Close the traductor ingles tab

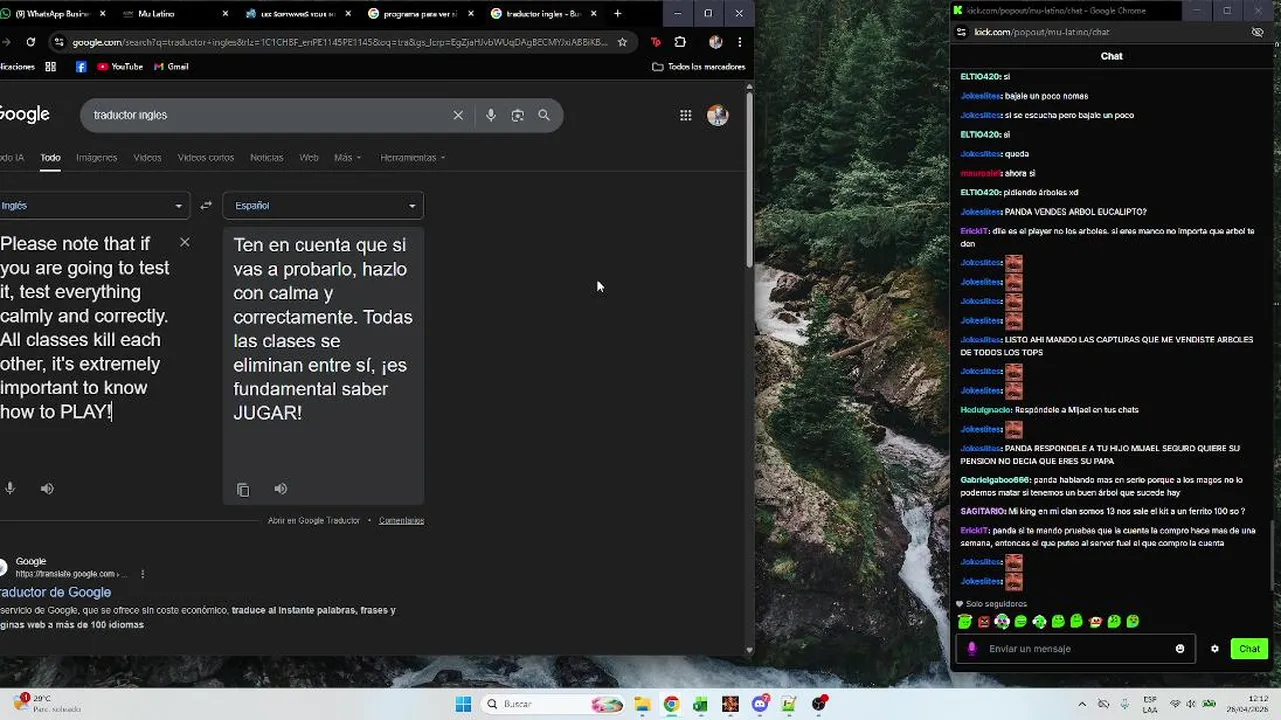(594, 14)
